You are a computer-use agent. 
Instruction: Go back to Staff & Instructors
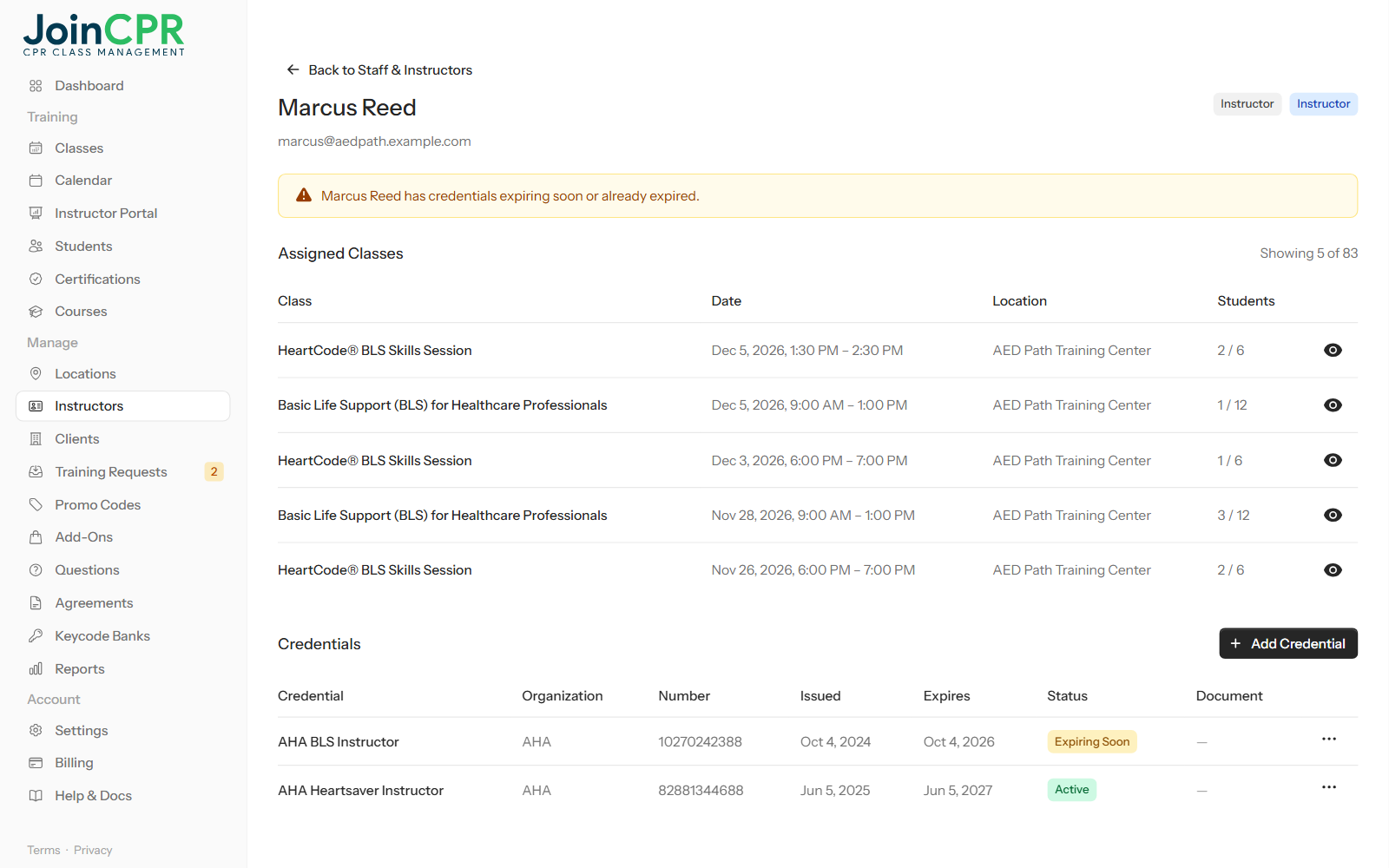(x=379, y=70)
